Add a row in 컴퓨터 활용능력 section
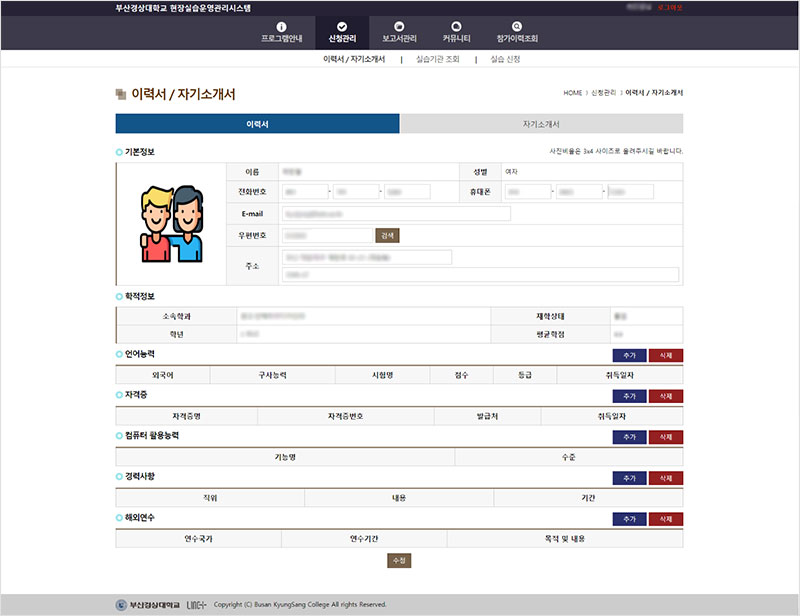Image resolution: width=800 pixels, height=616 pixels. click(x=630, y=437)
